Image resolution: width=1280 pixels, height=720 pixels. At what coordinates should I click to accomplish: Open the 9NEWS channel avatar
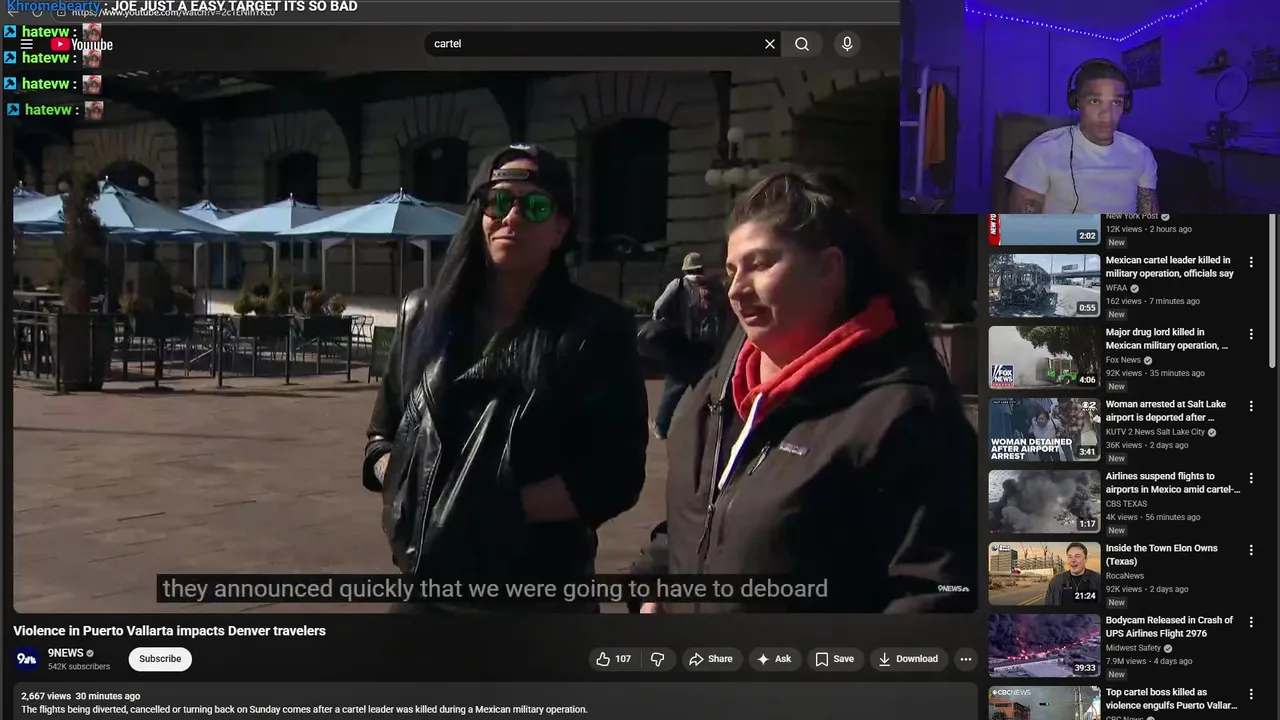tap(27, 659)
